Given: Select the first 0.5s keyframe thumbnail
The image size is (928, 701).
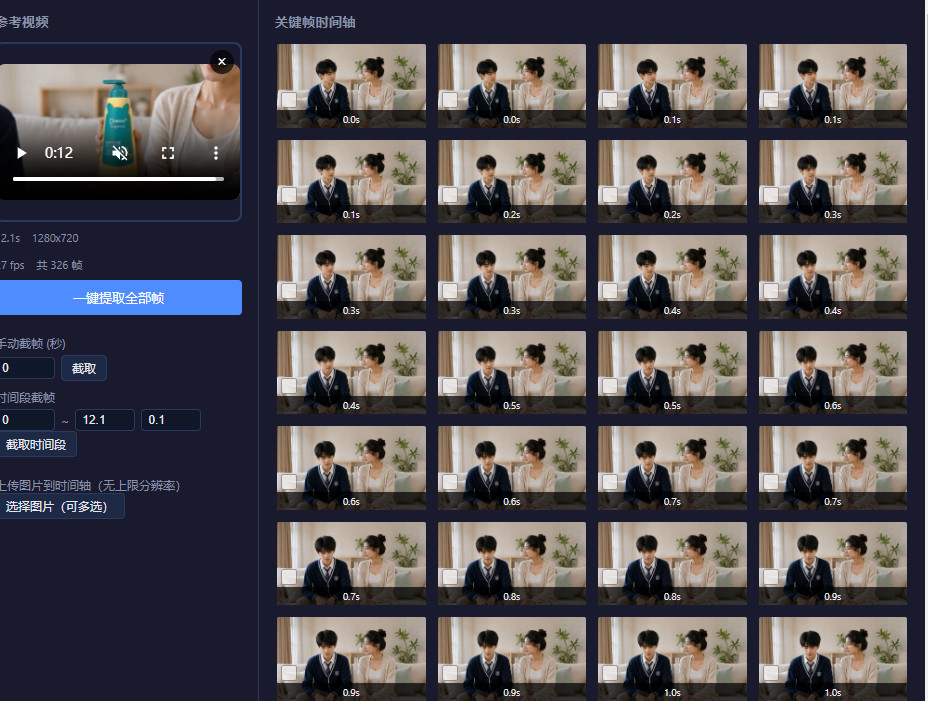Looking at the screenshot, I should [x=512, y=372].
